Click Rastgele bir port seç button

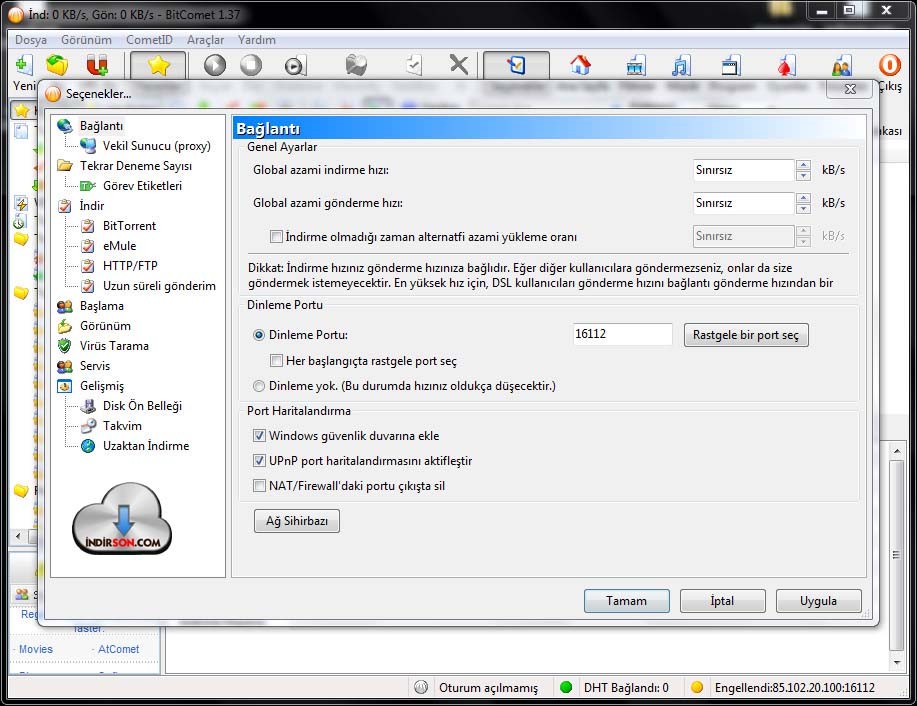tap(746, 335)
